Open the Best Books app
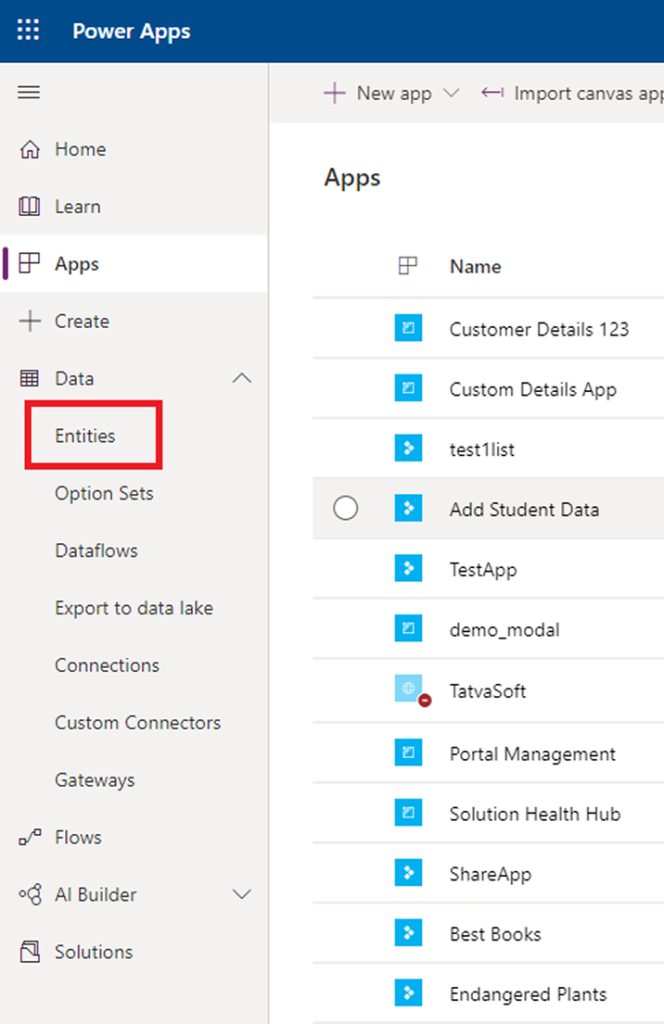The image size is (664, 1024). [496, 934]
